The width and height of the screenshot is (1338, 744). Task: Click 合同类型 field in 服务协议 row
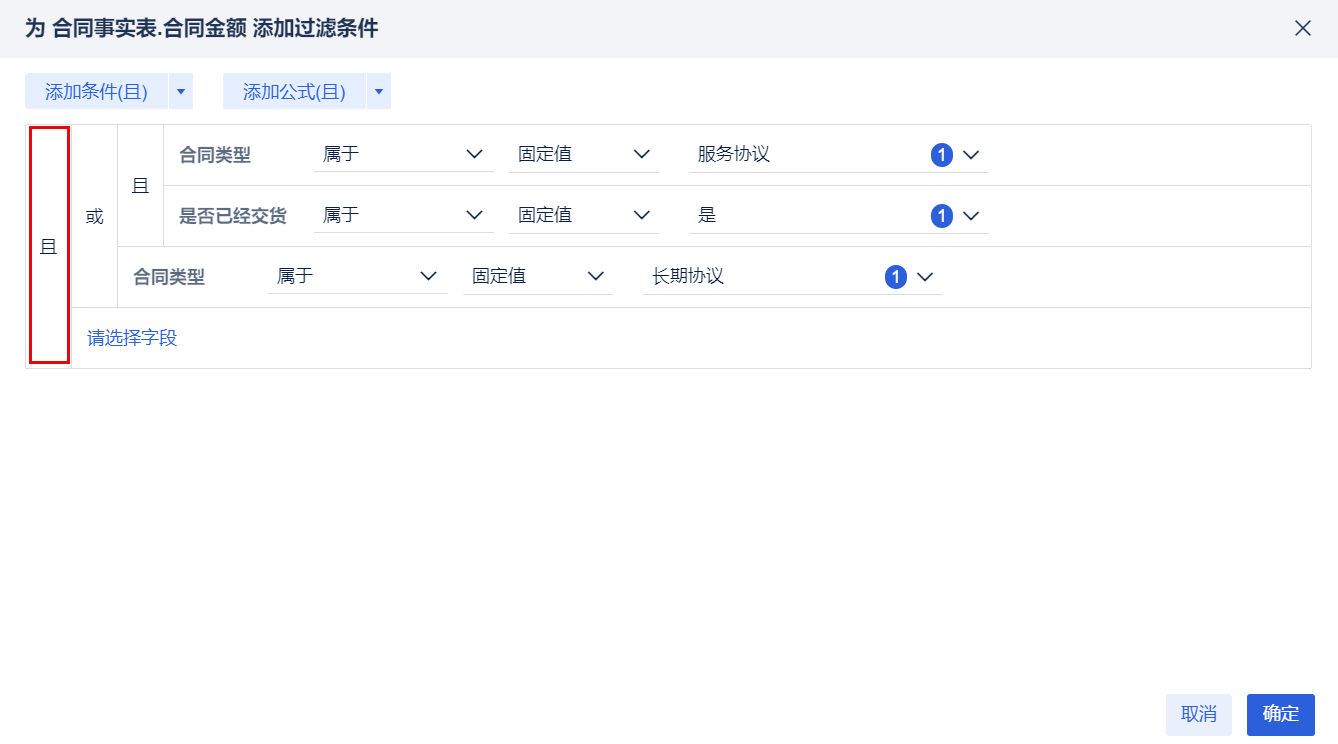215,156
